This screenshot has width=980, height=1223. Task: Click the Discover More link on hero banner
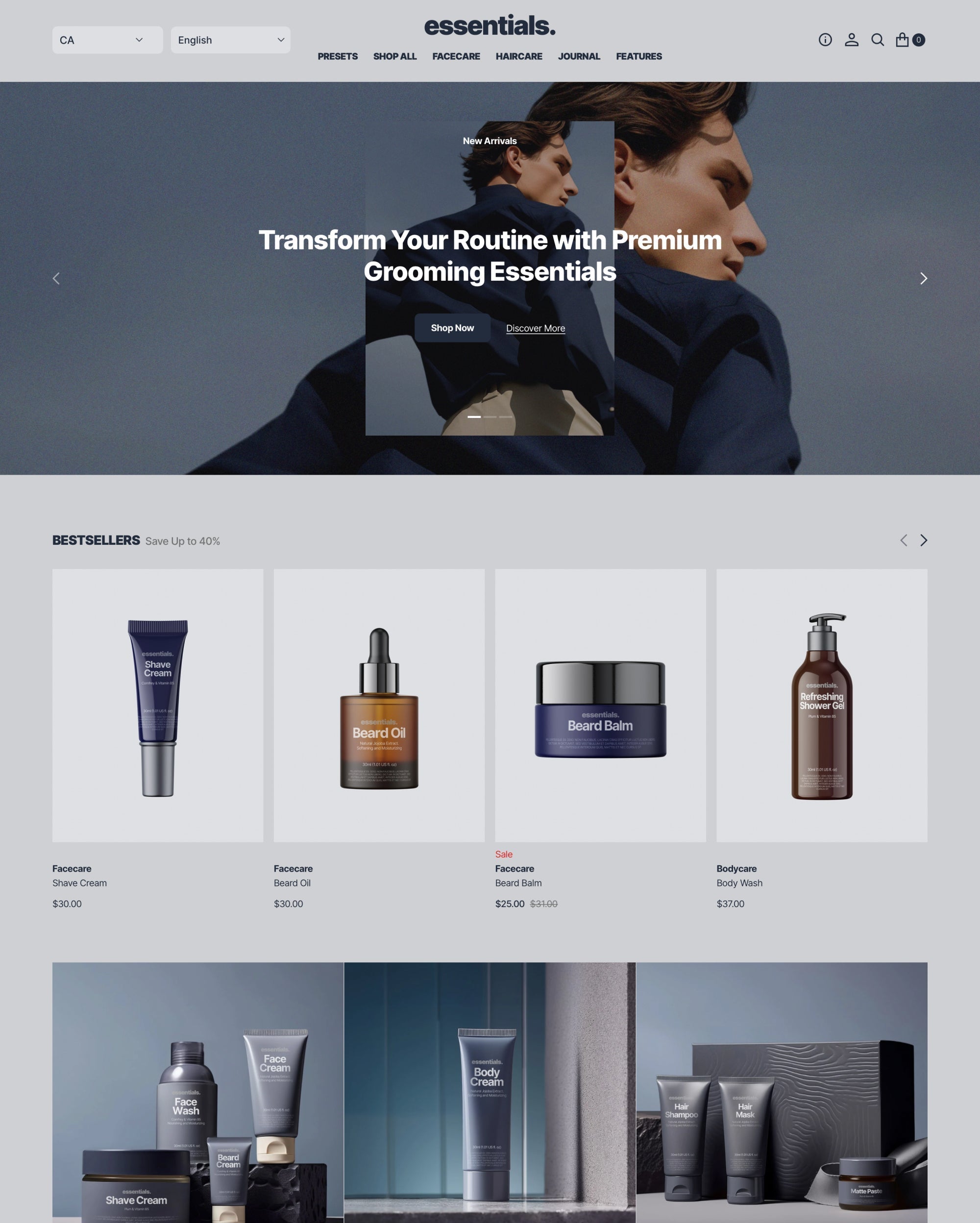tap(535, 327)
